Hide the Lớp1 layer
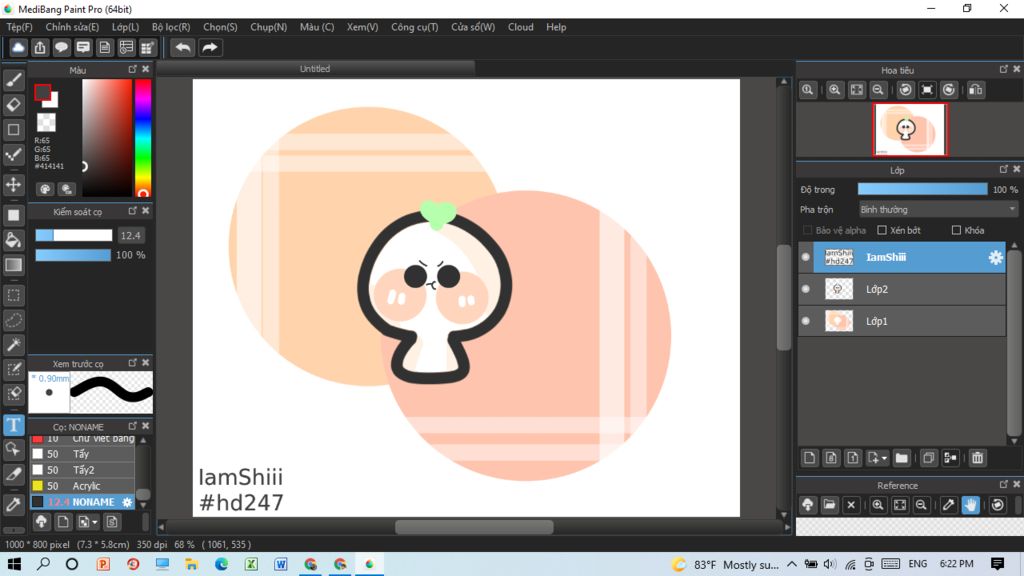 point(806,321)
